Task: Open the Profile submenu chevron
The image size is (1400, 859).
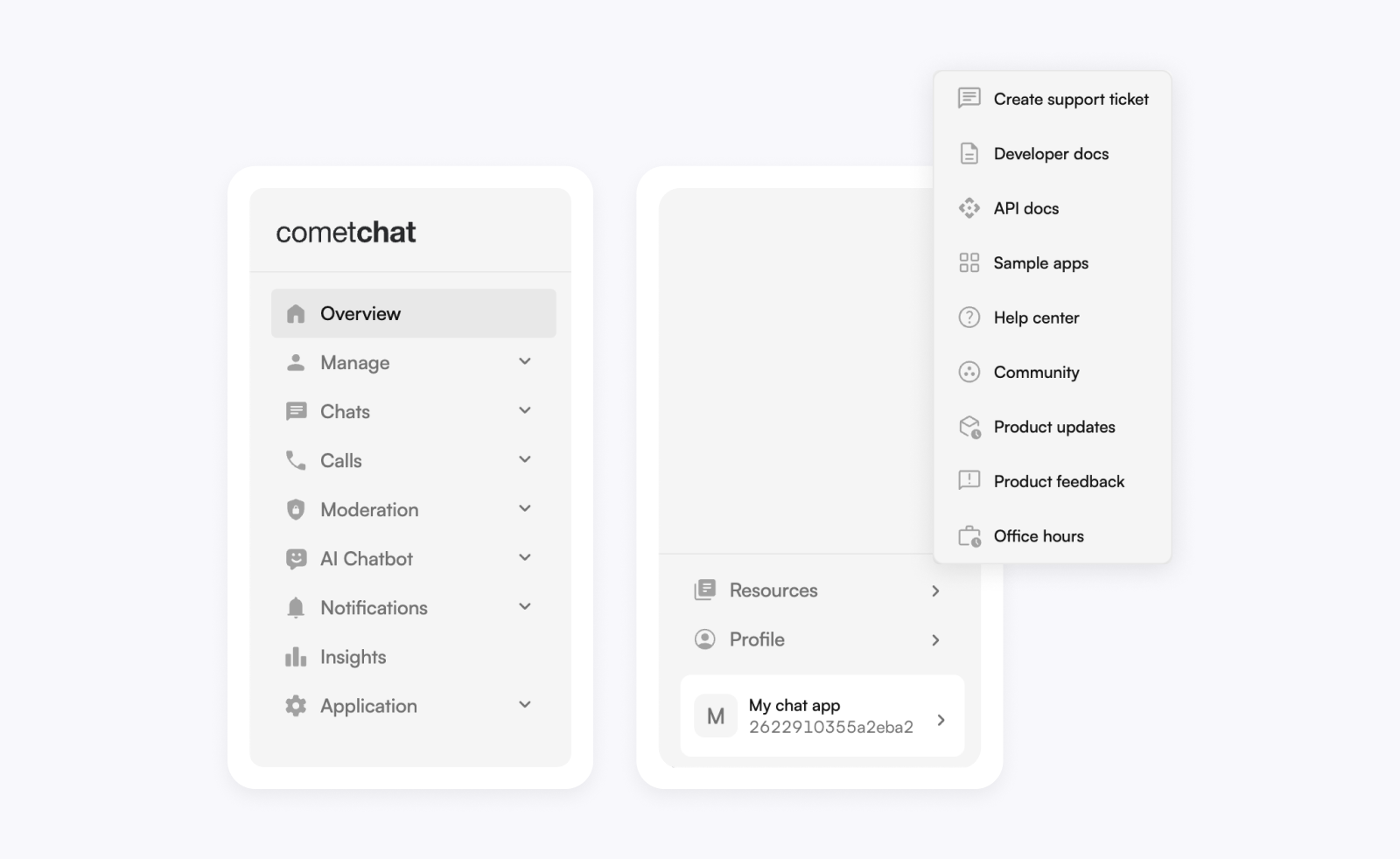Action: [935, 640]
